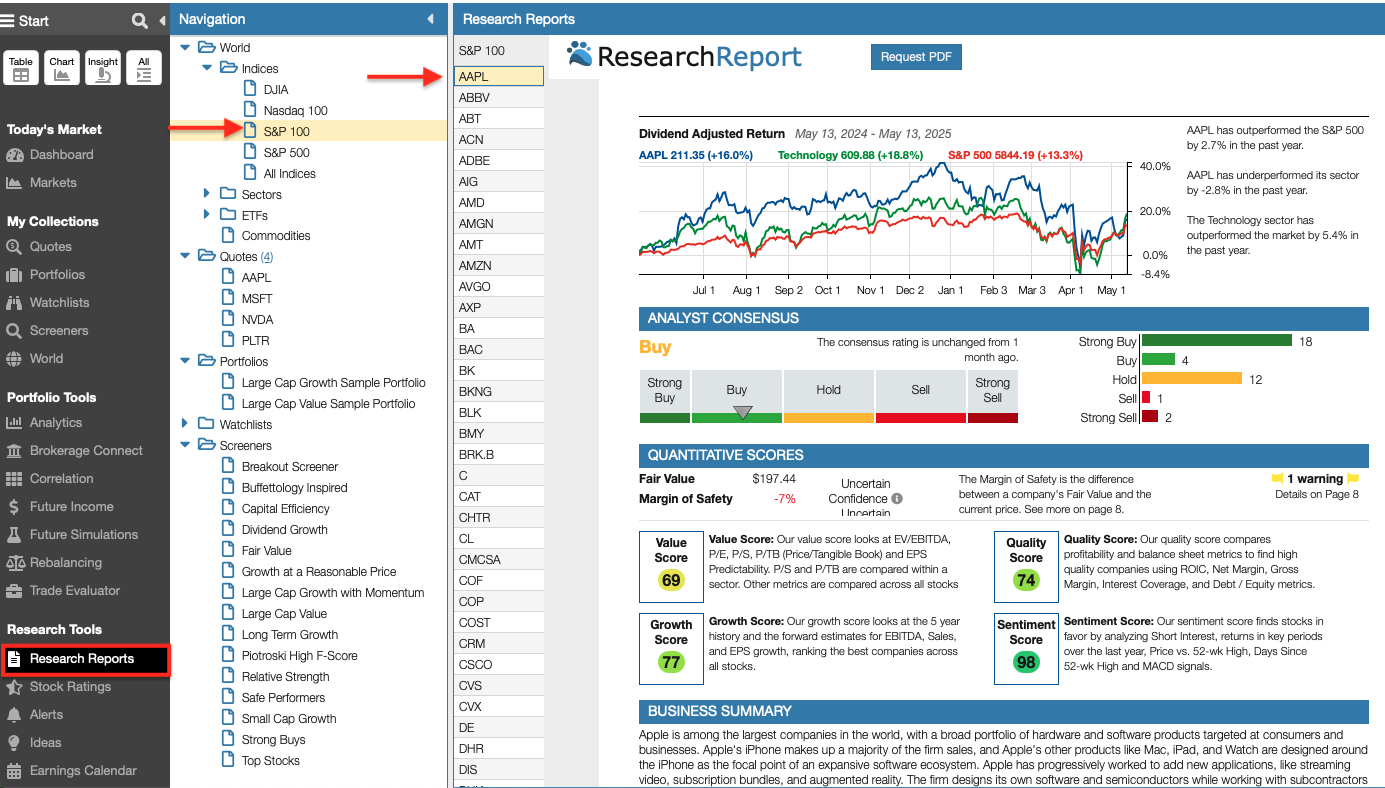
Task: Open Buffettology Inspired screener
Action: click(294, 488)
